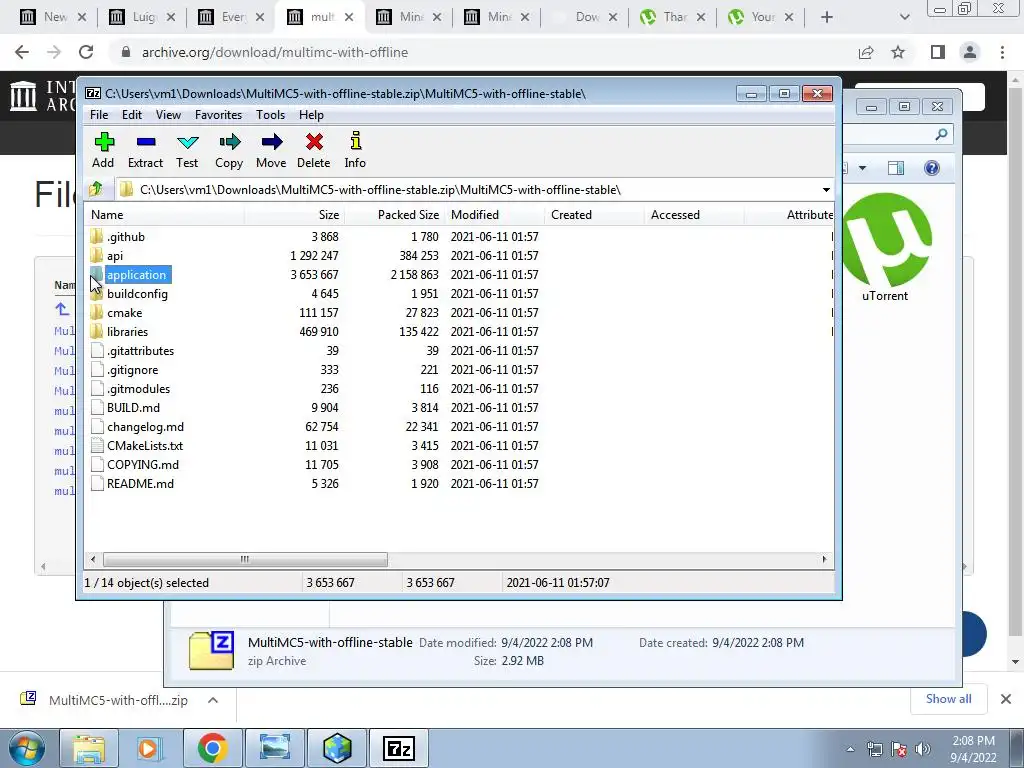Open the Tools menu in 7-Zip
The width and height of the screenshot is (1024, 768).
(270, 115)
